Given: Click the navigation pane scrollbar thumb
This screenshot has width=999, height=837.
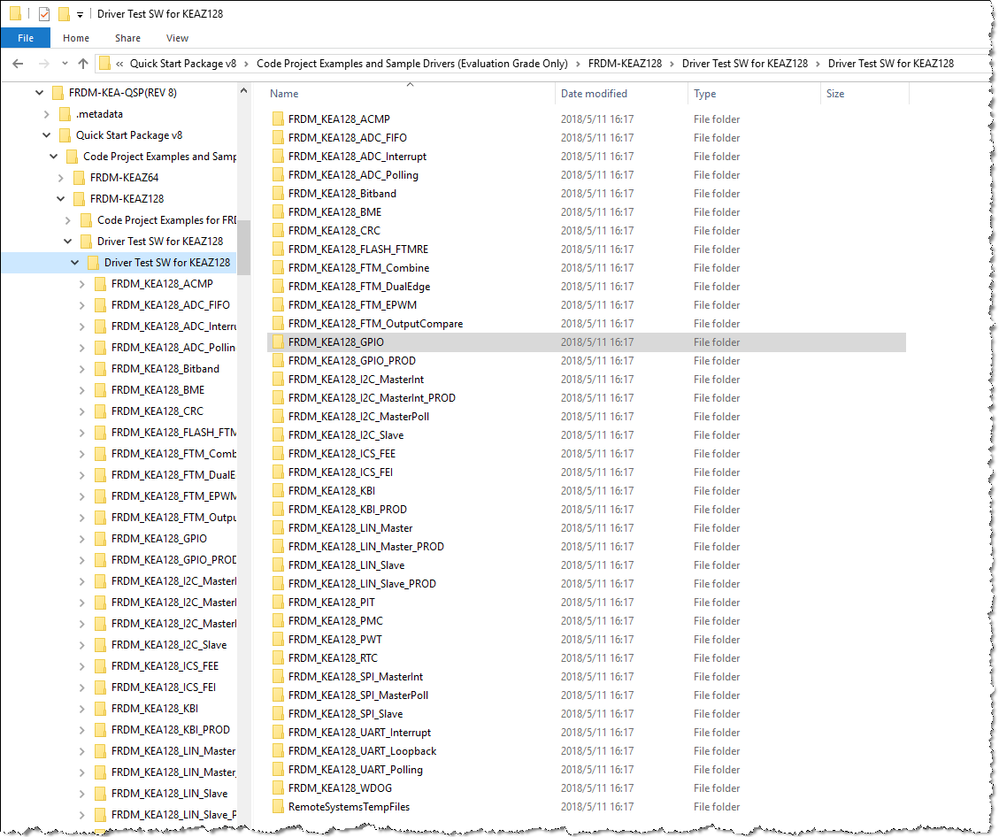Looking at the screenshot, I should click(x=243, y=247).
